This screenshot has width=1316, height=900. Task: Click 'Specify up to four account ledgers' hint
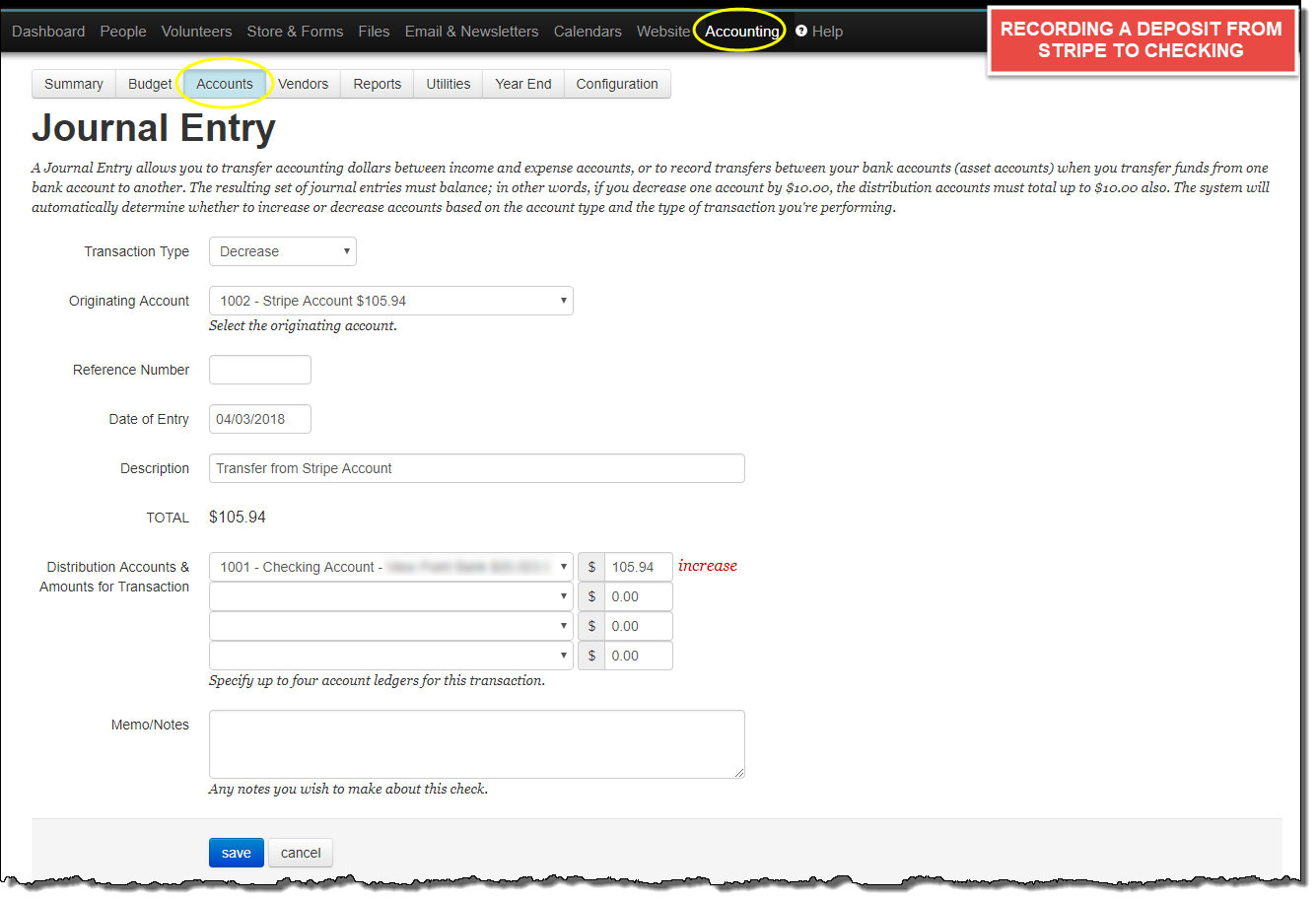tap(377, 680)
